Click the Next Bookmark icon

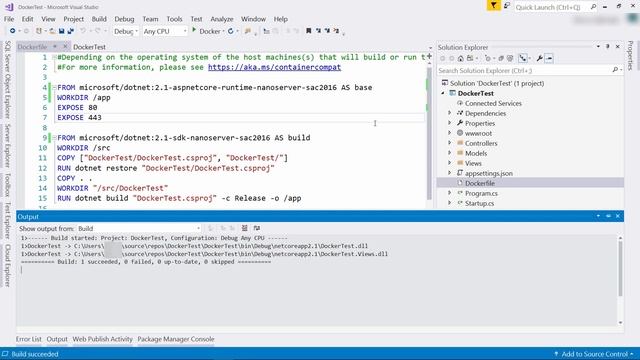[x=327, y=31]
